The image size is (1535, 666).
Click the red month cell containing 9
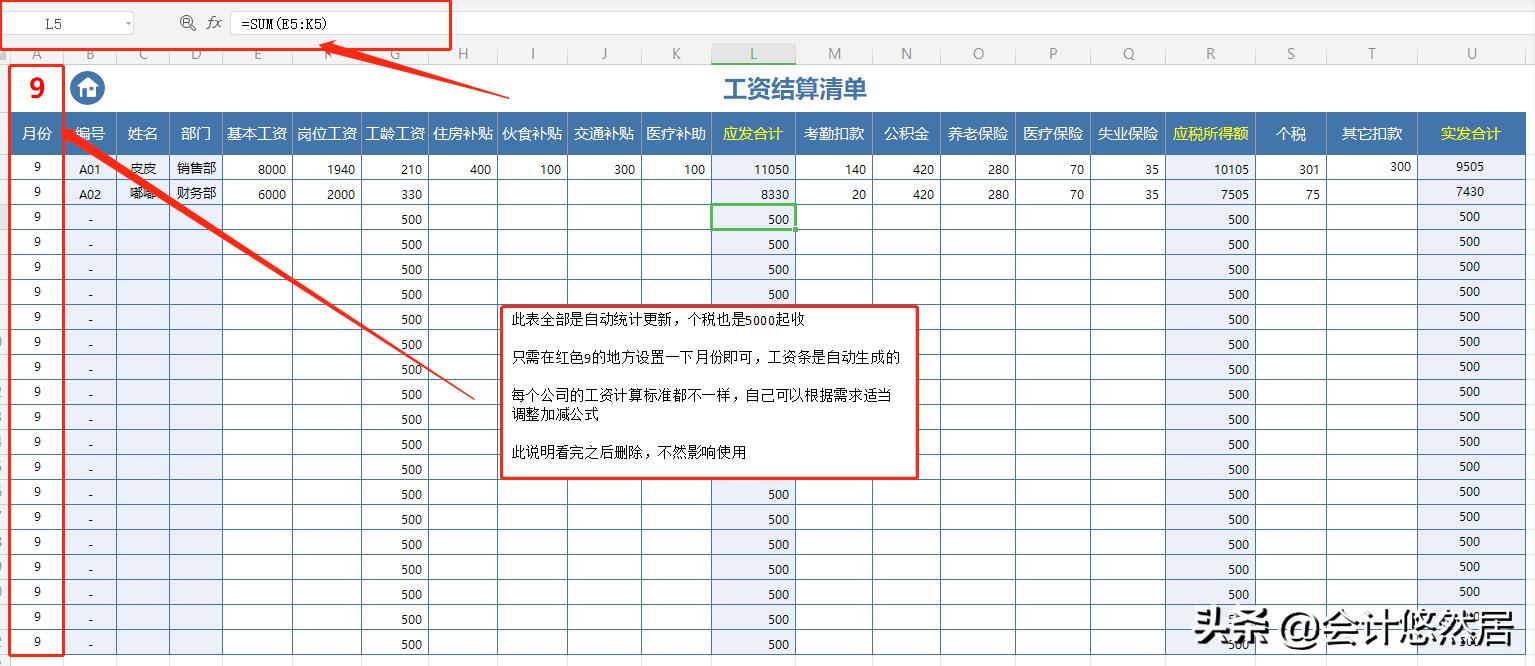click(x=37, y=87)
